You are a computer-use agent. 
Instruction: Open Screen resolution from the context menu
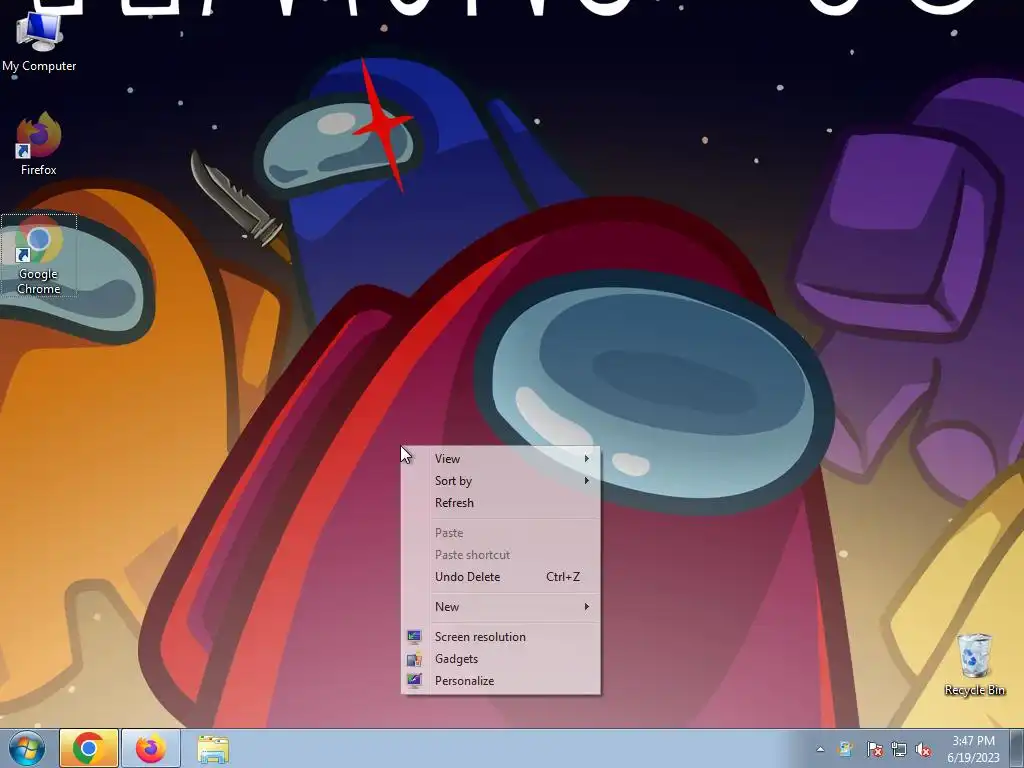pyautogui.click(x=501, y=637)
